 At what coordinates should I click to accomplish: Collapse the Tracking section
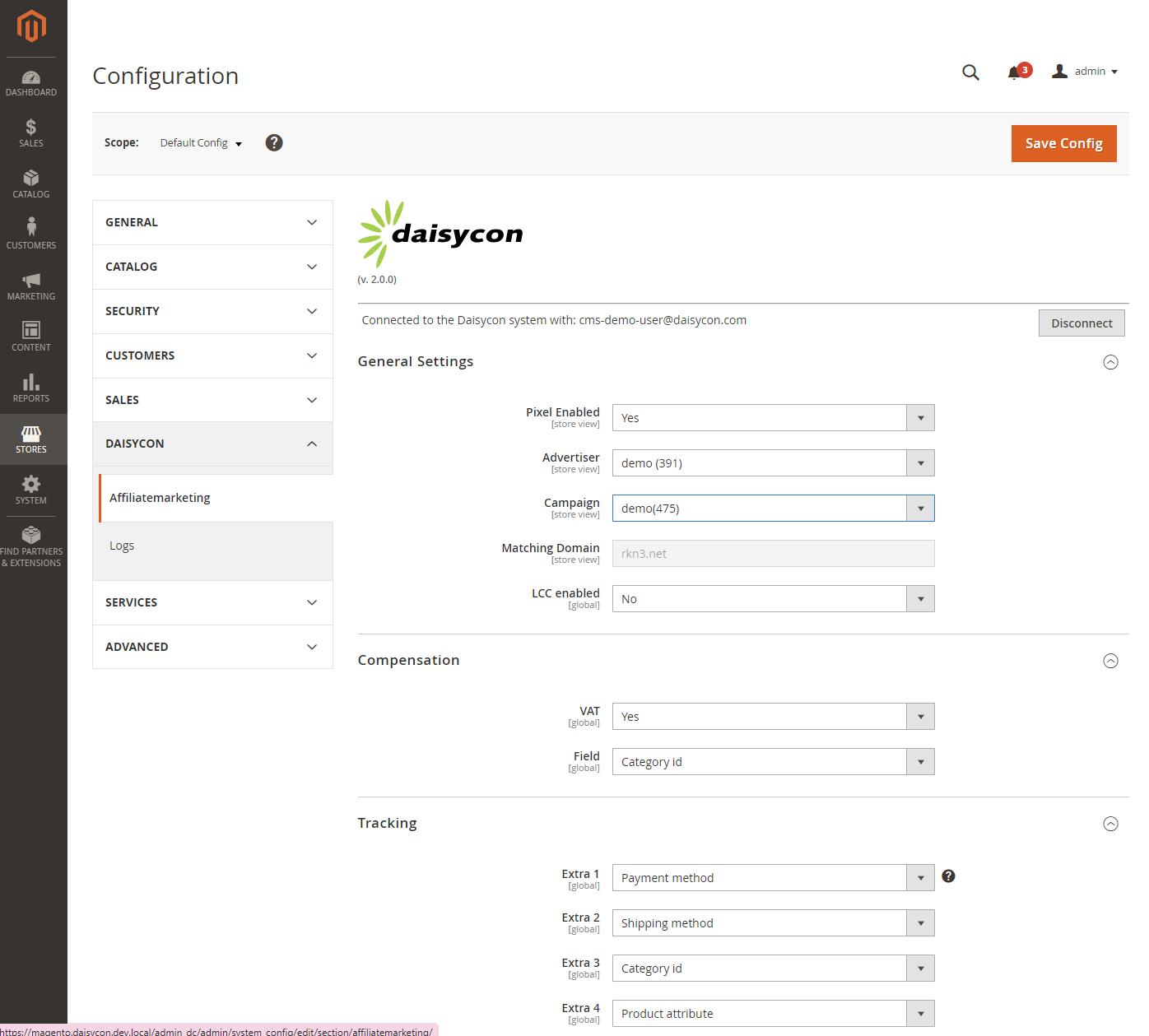pos(1110,824)
